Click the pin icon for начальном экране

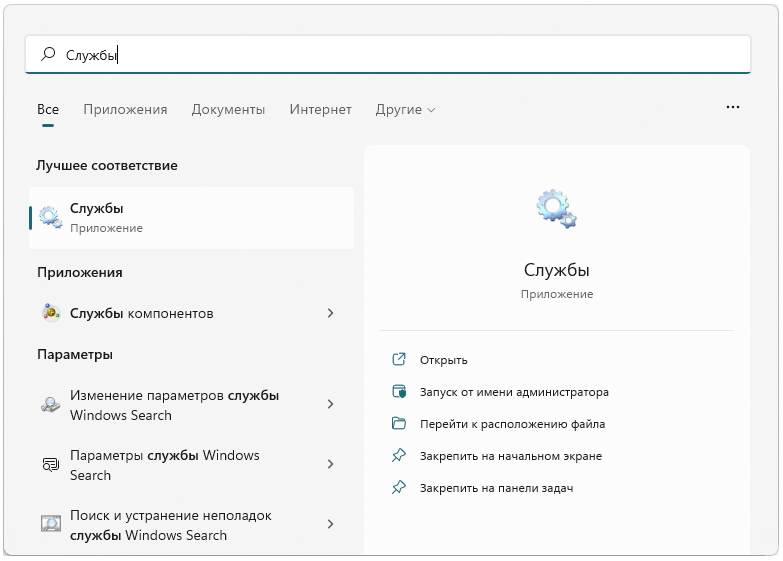(x=399, y=456)
